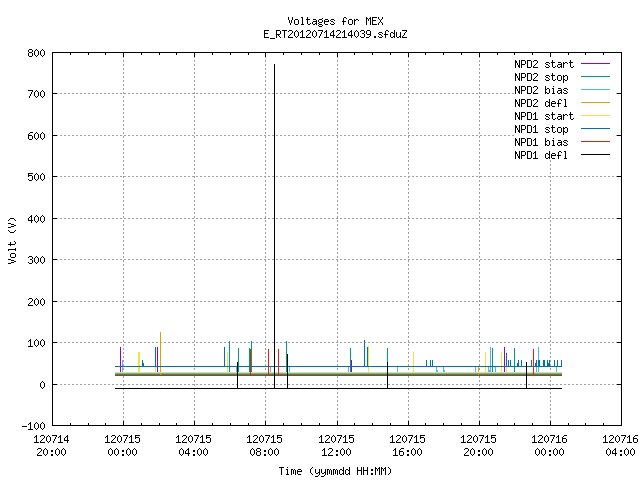
Task: Click the '120714 20:00' x-axis tick label
Action: tap(51, 446)
